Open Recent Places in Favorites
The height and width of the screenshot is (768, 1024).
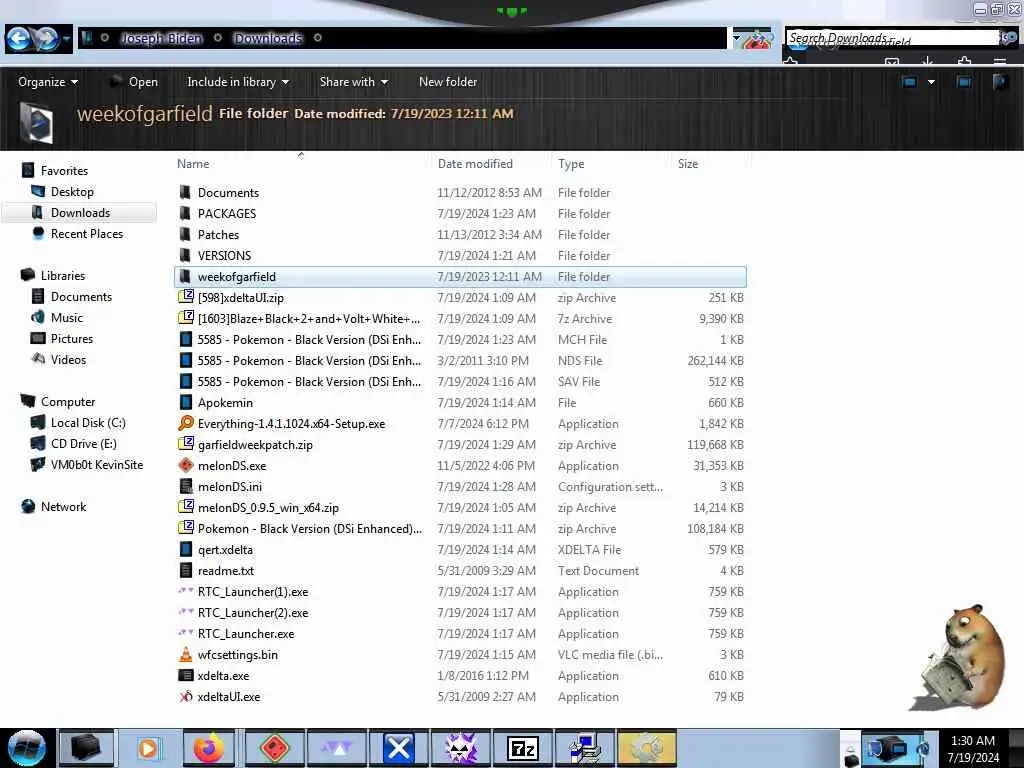click(87, 233)
